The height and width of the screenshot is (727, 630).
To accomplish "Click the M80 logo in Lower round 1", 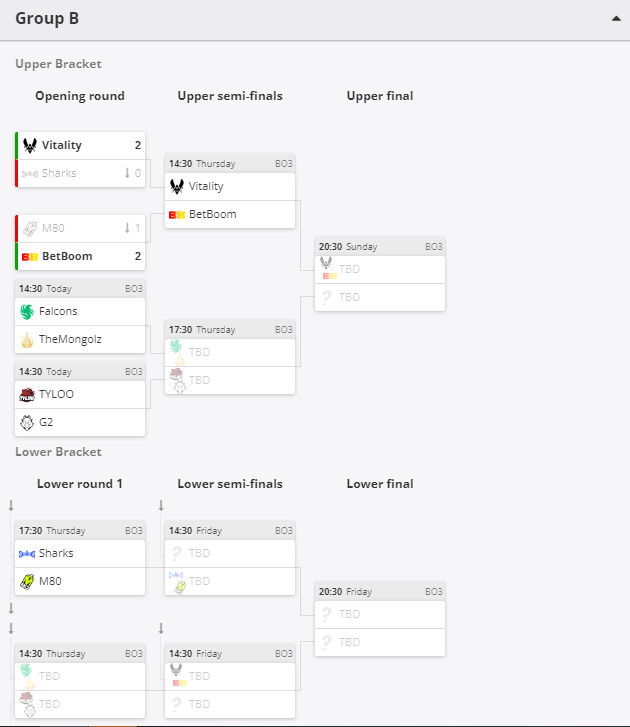I will tap(27, 581).
